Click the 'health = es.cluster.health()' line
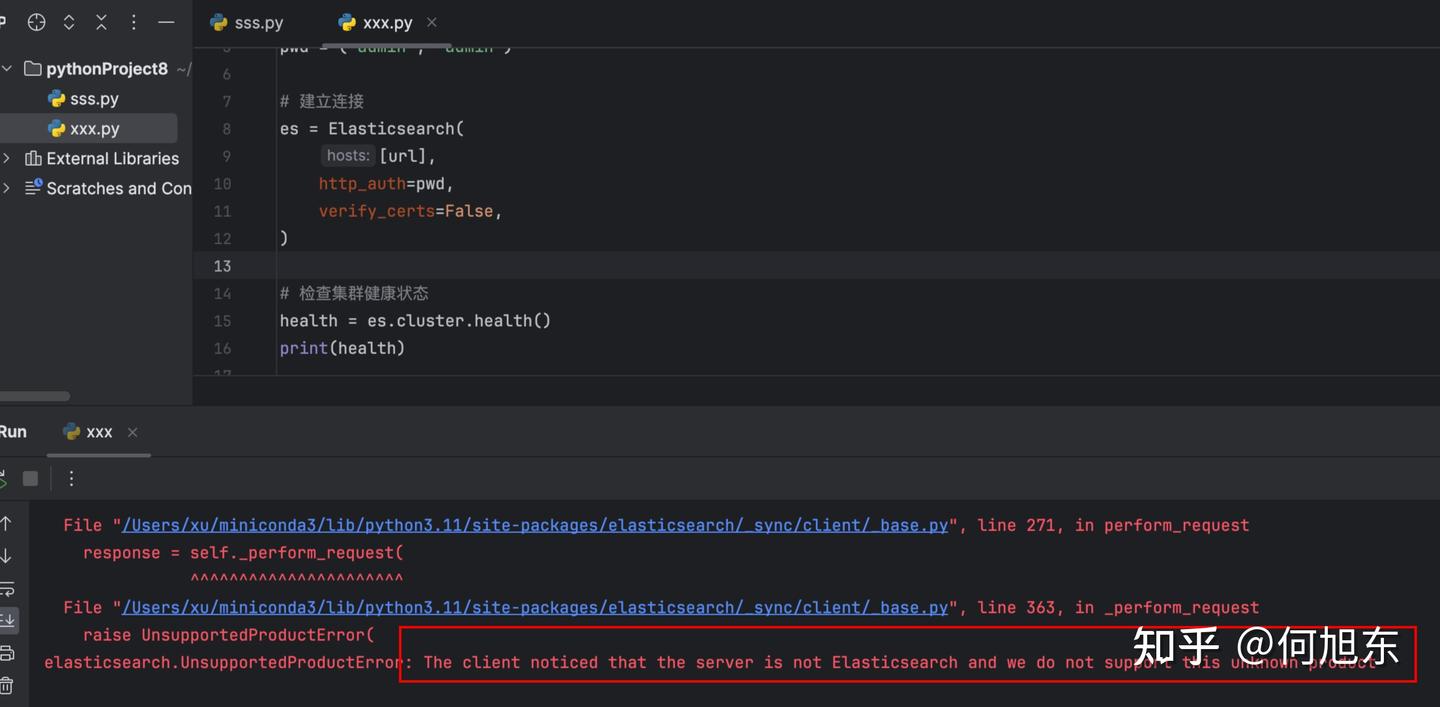 click(x=415, y=321)
